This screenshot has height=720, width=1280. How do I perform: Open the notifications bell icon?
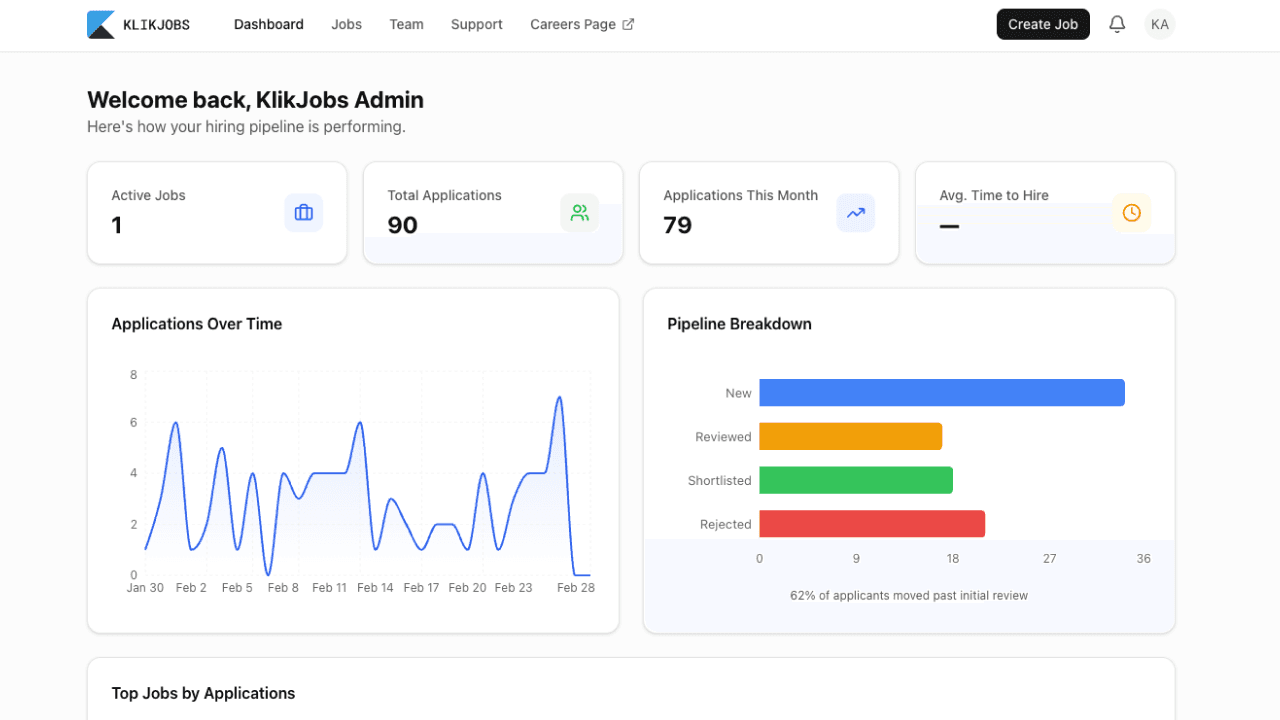1117,24
